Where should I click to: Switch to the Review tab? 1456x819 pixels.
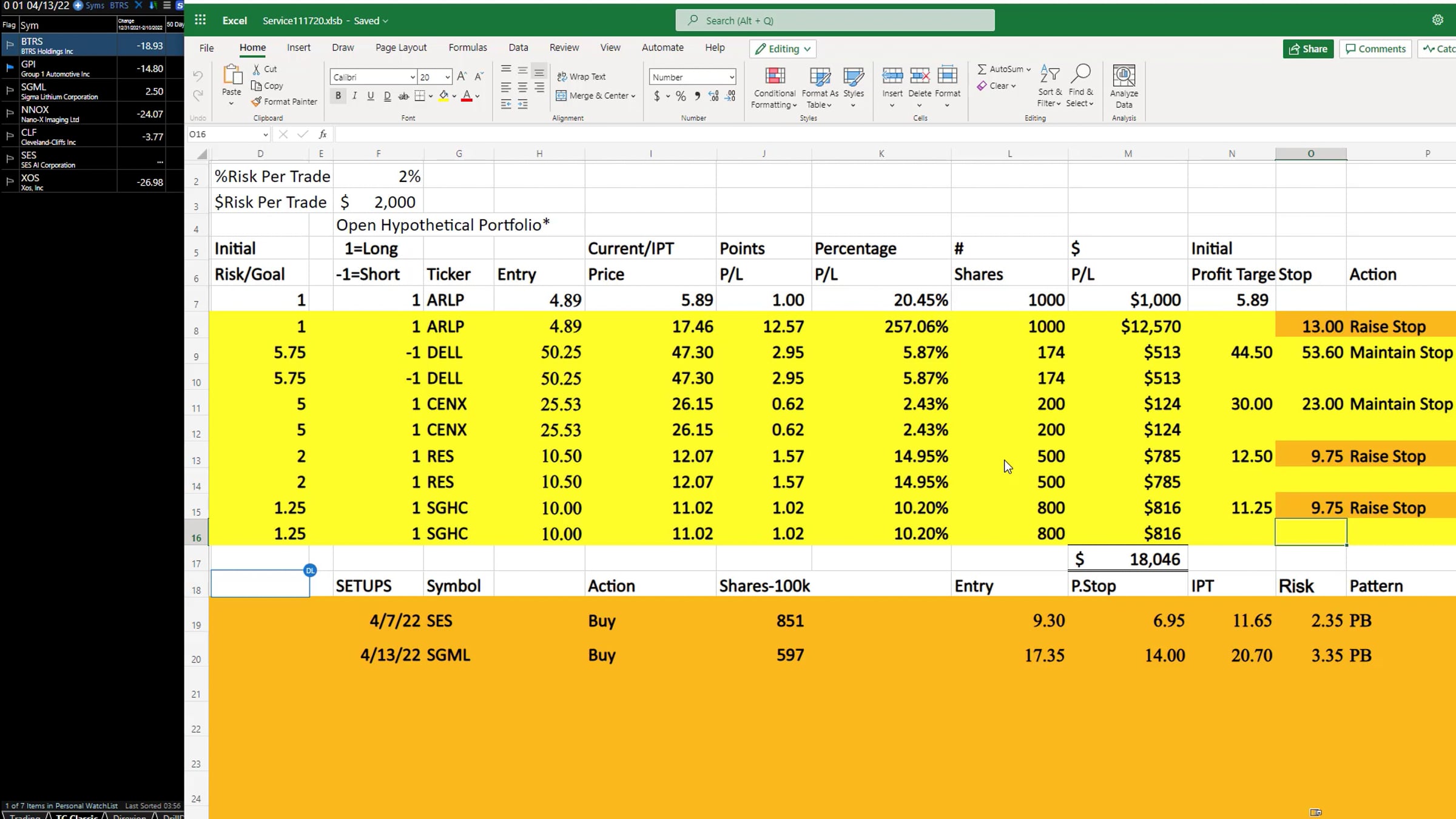coord(564,47)
